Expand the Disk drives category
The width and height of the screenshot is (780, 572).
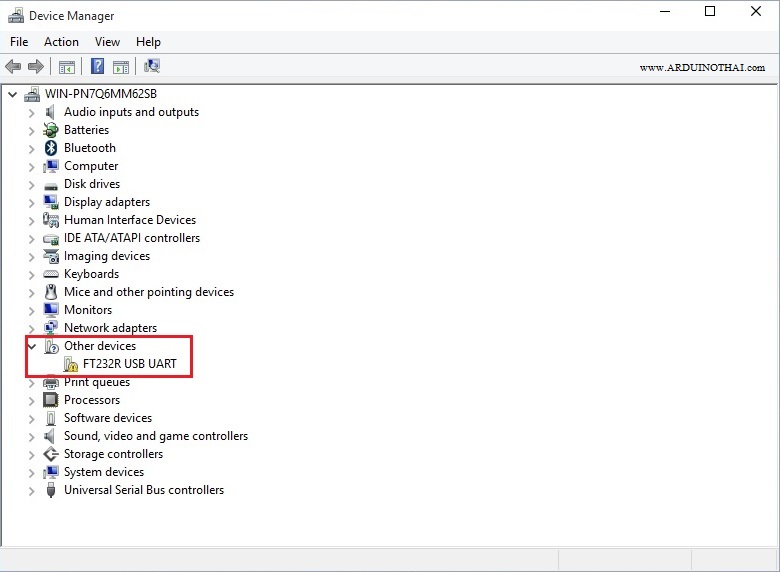coord(31,185)
